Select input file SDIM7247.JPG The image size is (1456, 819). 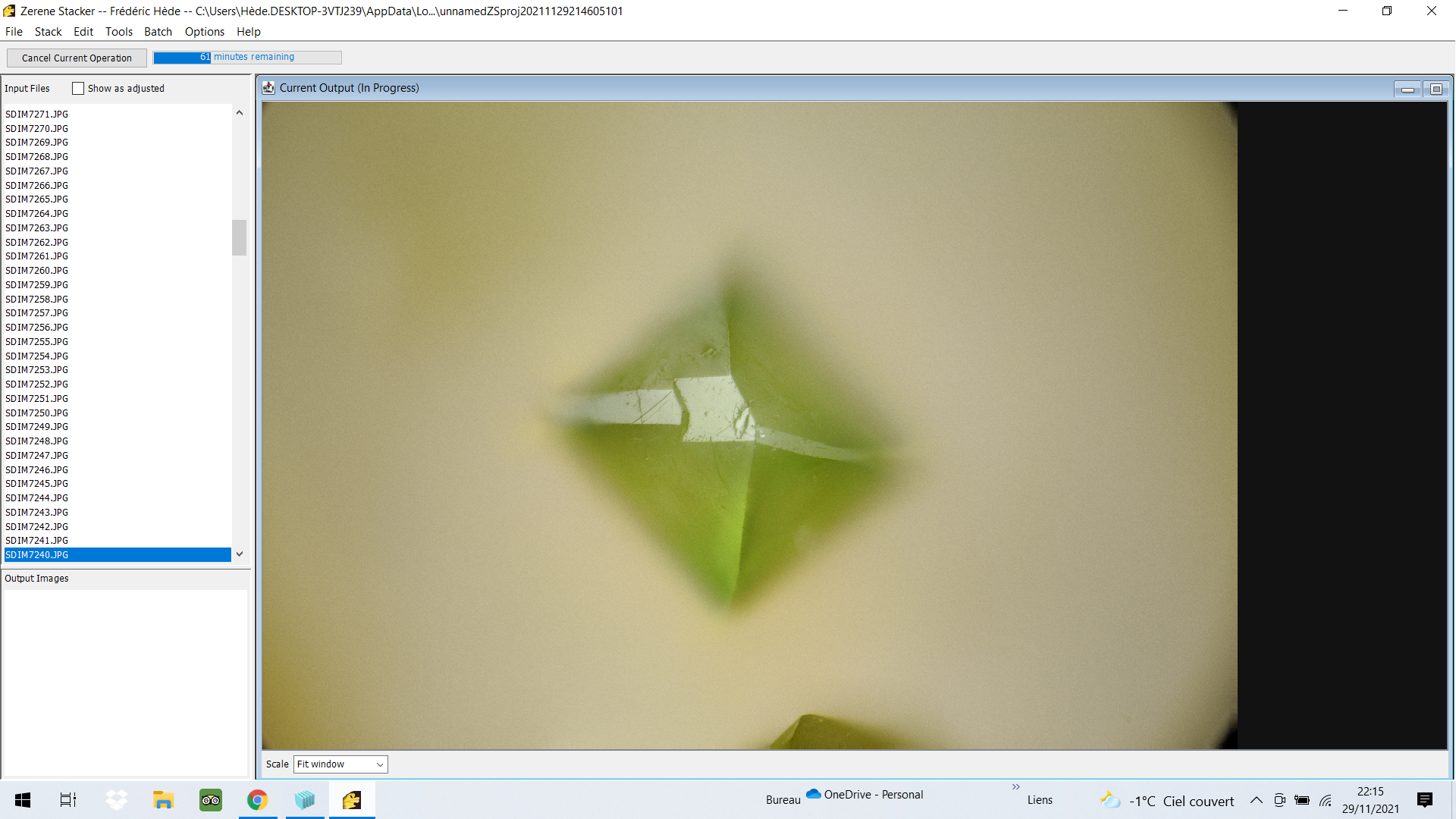pyautogui.click(x=118, y=456)
